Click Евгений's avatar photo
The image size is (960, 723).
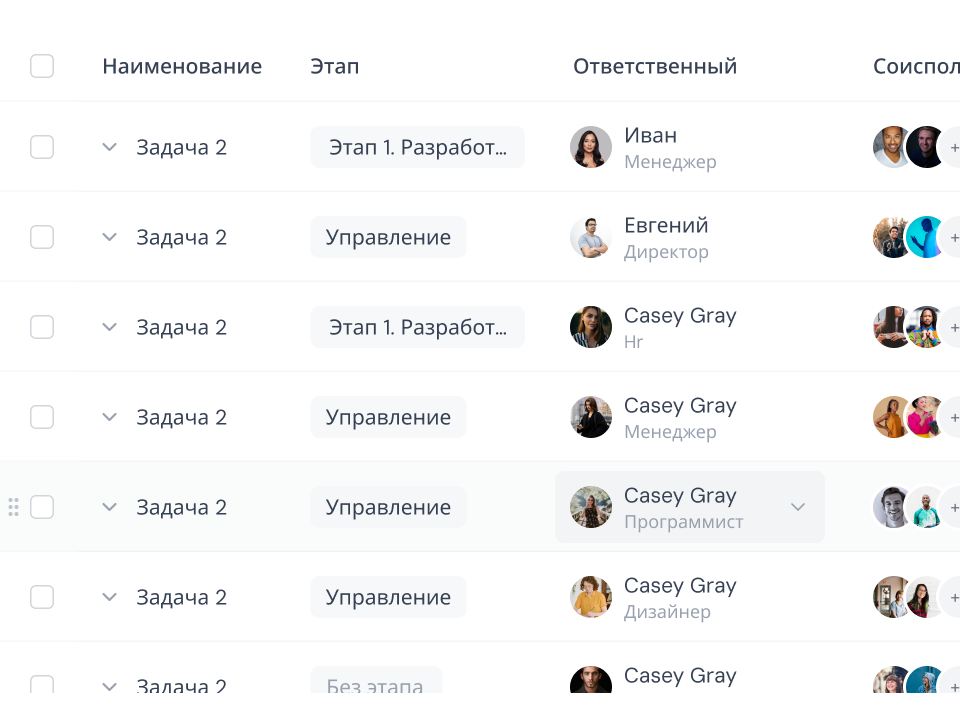[x=590, y=237]
